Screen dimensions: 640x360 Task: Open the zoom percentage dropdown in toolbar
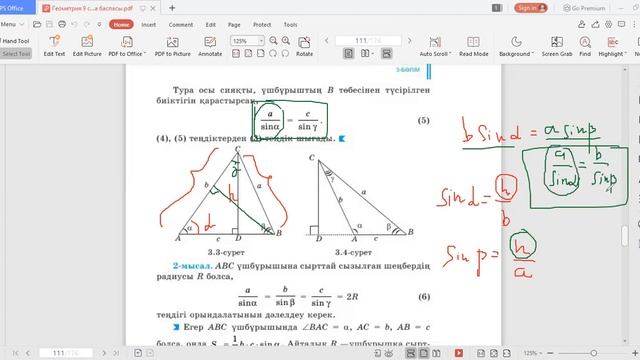tap(261, 41)
